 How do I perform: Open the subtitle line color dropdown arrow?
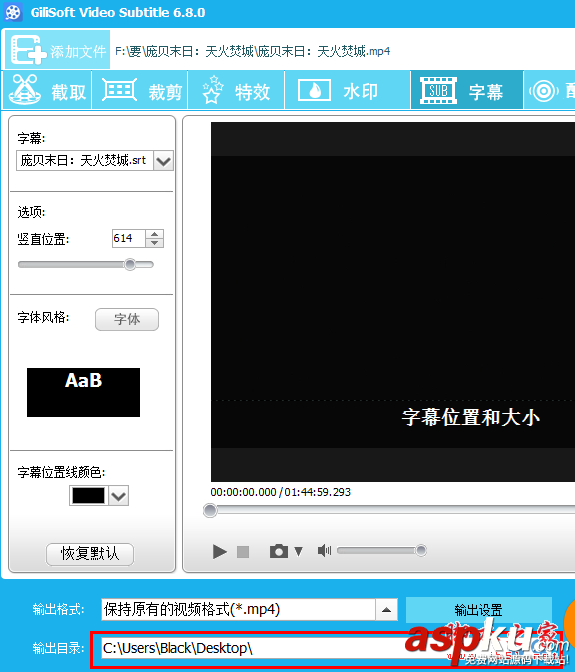119,496
